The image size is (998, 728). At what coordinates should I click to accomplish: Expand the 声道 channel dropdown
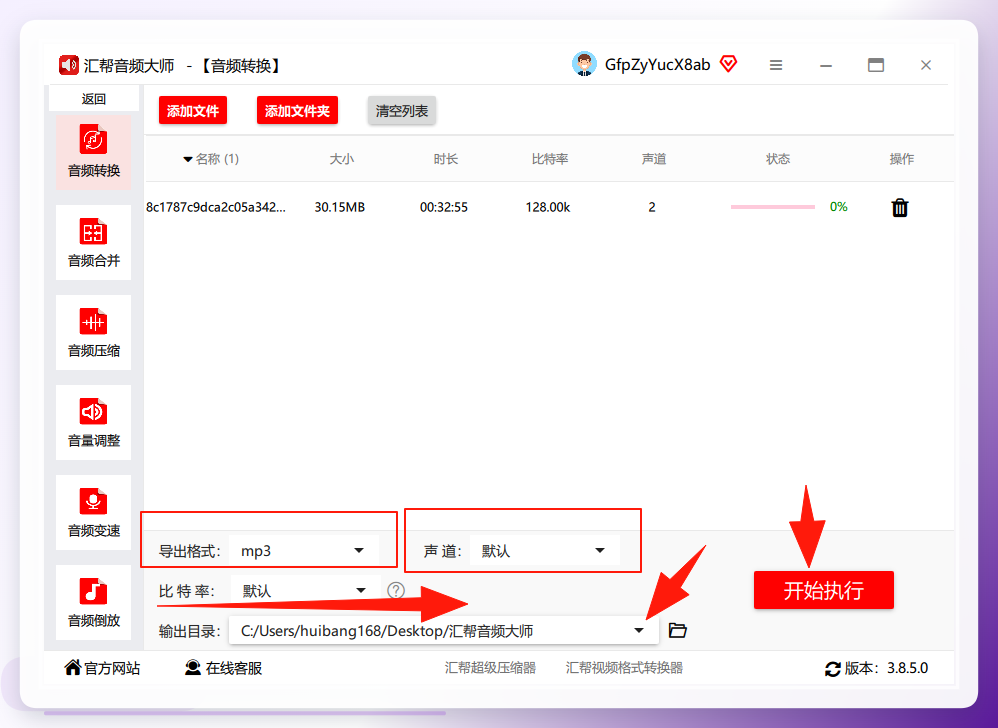tap(545, 551)
